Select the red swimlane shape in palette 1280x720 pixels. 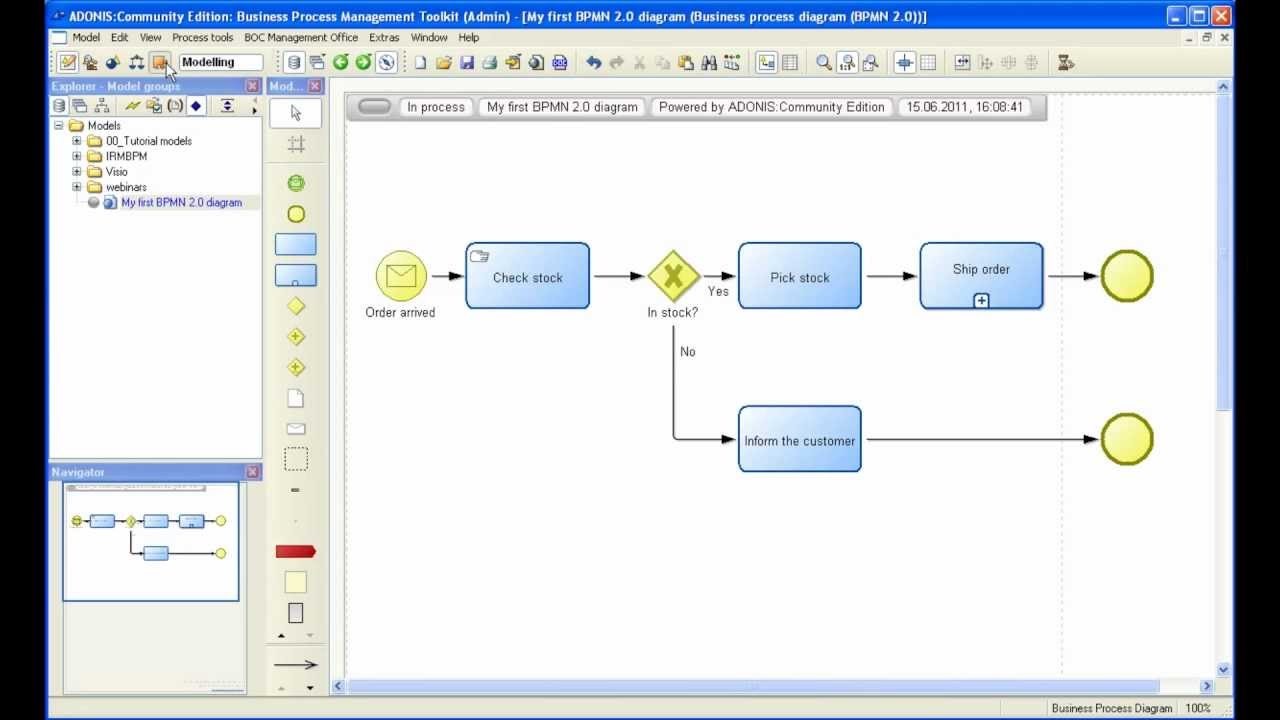click(296, 551)
